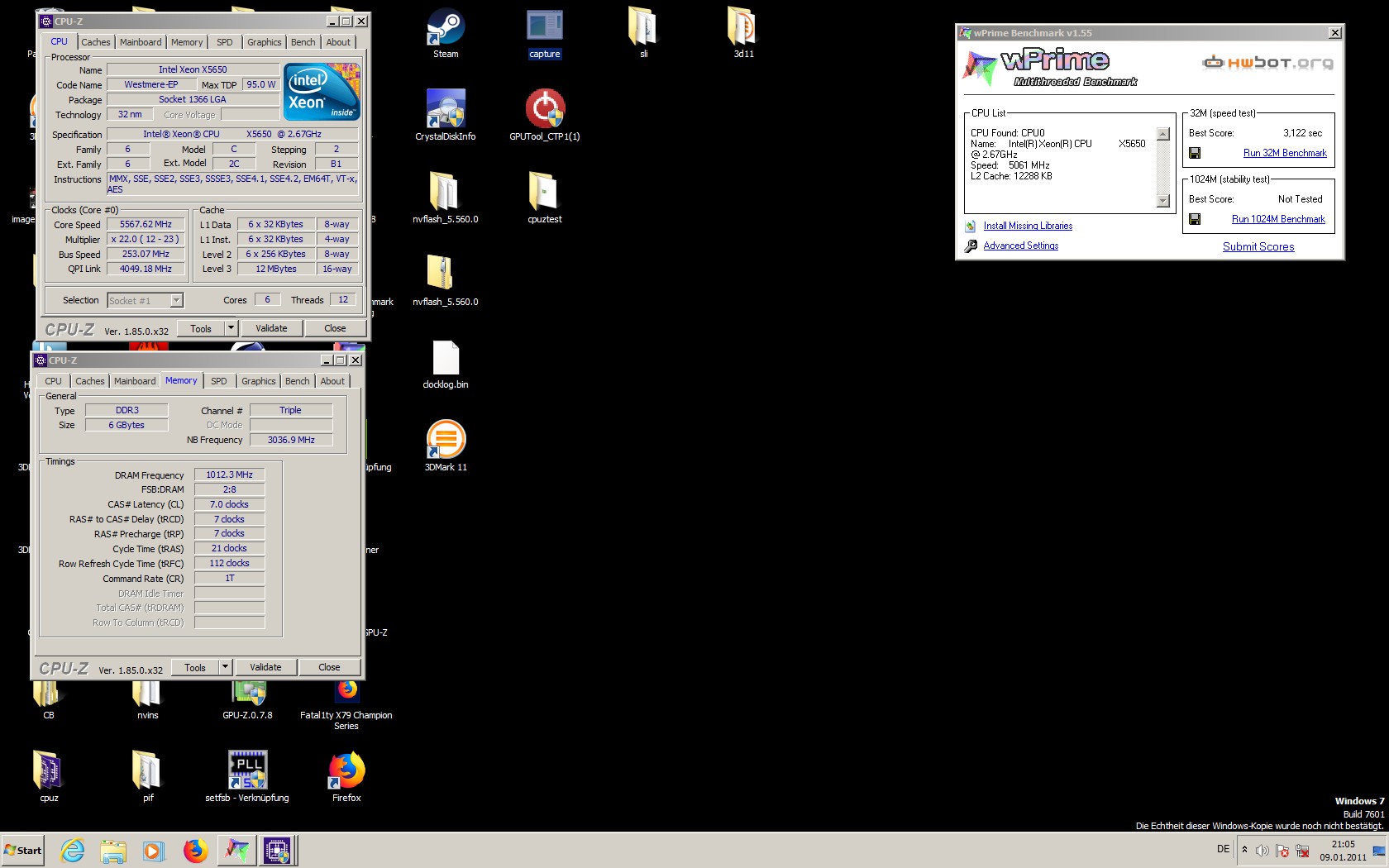The width and height of the screenshot is (1389, 868).
Task: Open the cpuz archive icon
Action: click(x=49, y=776)
